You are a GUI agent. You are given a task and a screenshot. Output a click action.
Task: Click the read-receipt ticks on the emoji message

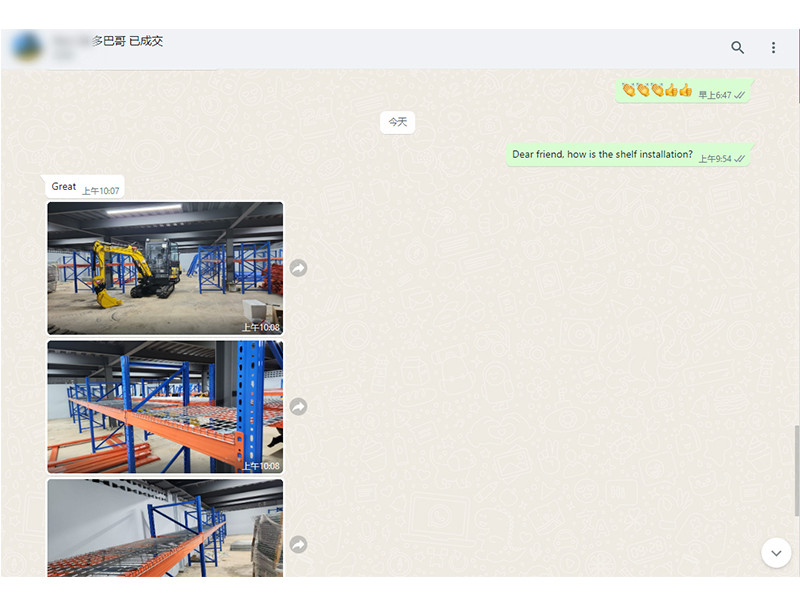click(739, 95)
